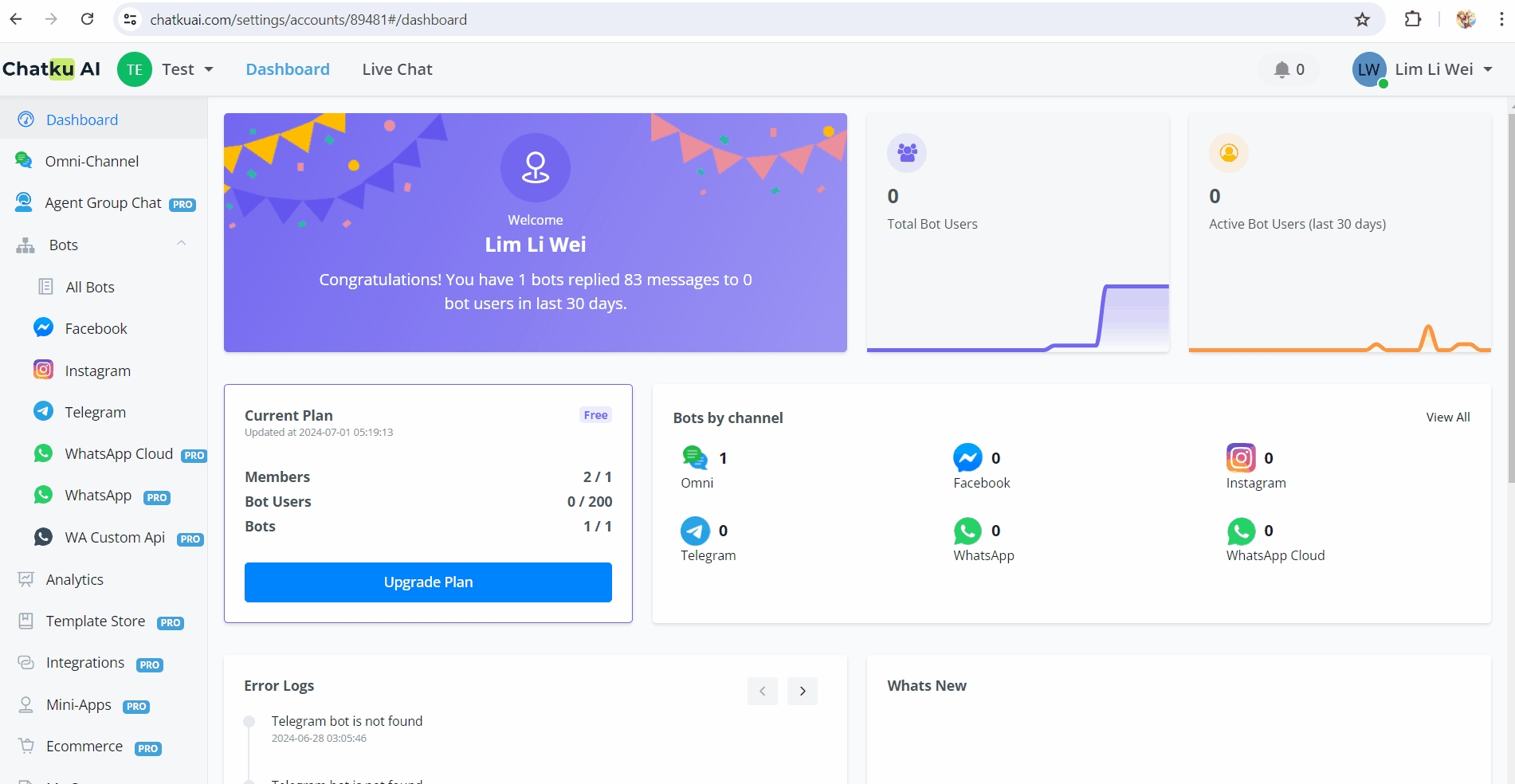Collapse the Bots sidebar section
Image resolution: width=1515 pixels, height=784 pixels.
click(x=181, y=244)
